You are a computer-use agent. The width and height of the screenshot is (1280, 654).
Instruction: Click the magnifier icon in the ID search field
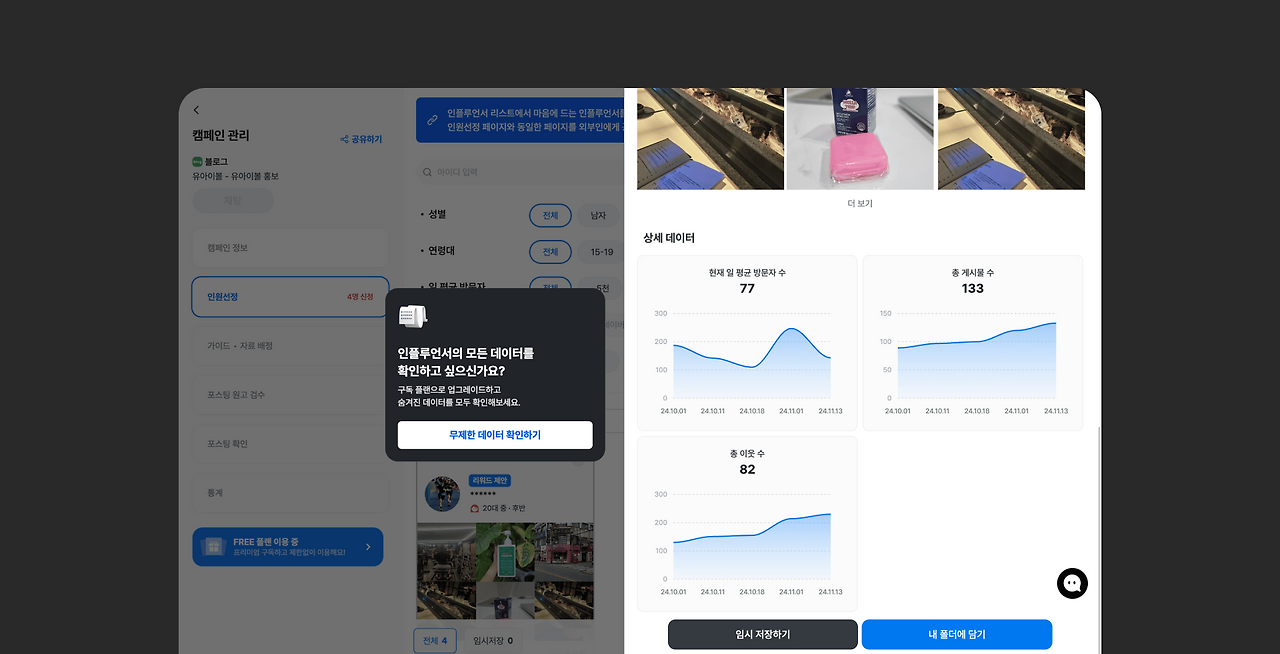click(428, 172)
